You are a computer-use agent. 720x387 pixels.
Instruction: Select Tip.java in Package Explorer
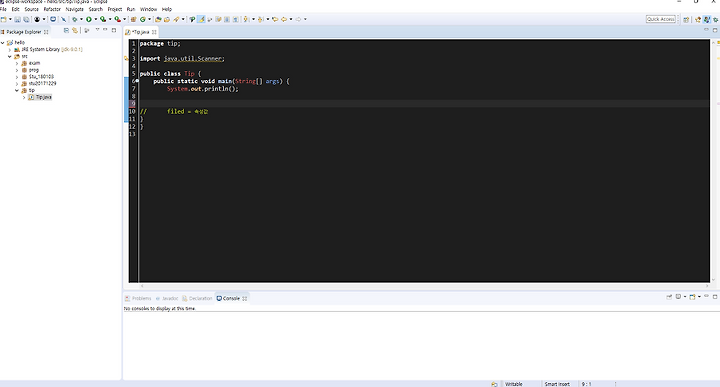(x=40, y=97)
